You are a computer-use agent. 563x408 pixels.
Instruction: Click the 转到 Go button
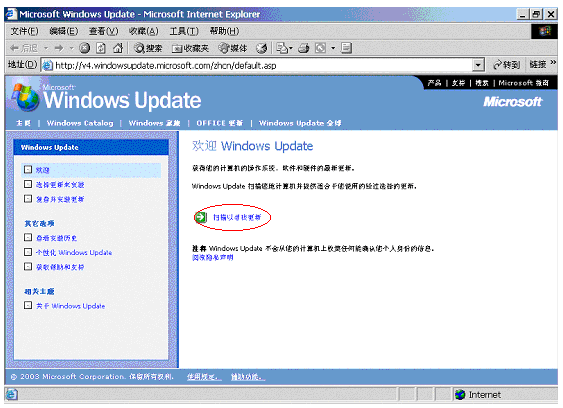(507, 65)
